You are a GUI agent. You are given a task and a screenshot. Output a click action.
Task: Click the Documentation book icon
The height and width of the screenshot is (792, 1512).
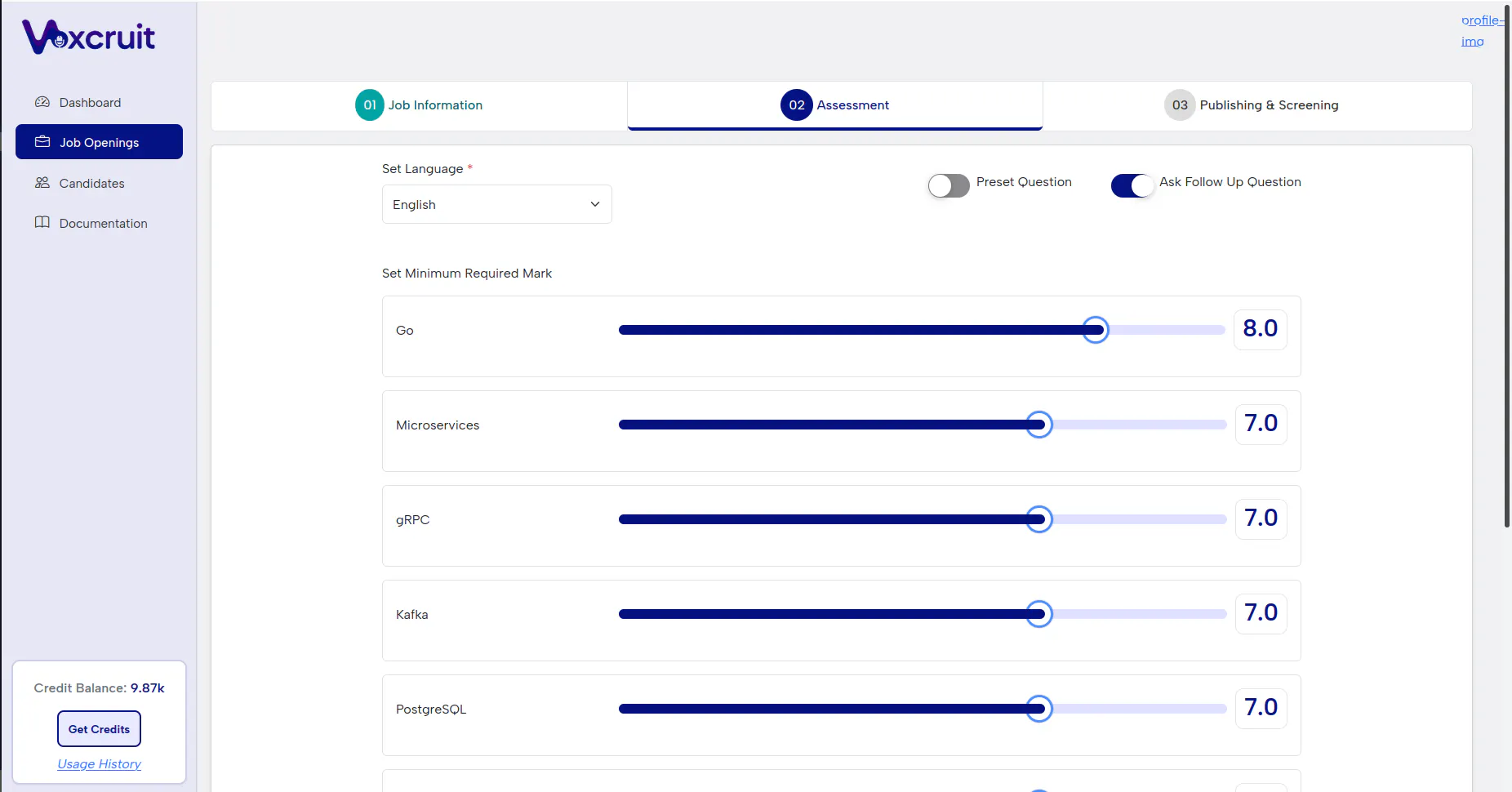point(42,223)
